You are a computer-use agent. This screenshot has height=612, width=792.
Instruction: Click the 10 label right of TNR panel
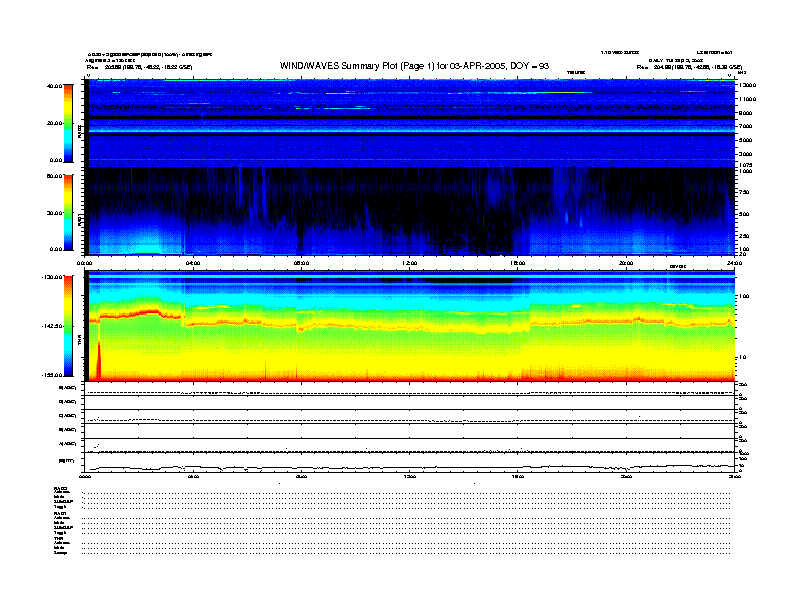pyautogui.click(x=742, y=358)
